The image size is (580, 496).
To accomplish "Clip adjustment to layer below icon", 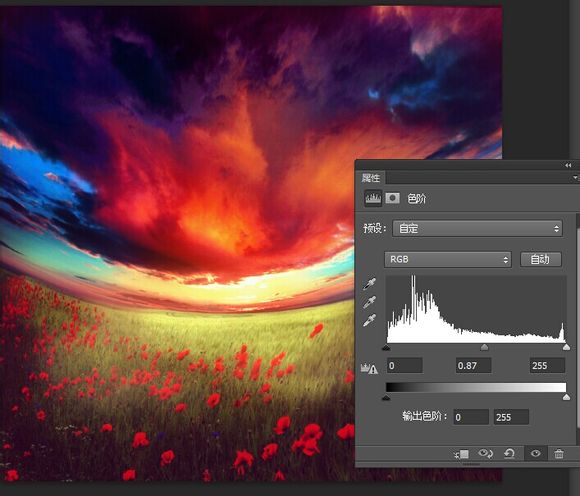I will click(x=462, y=454).
